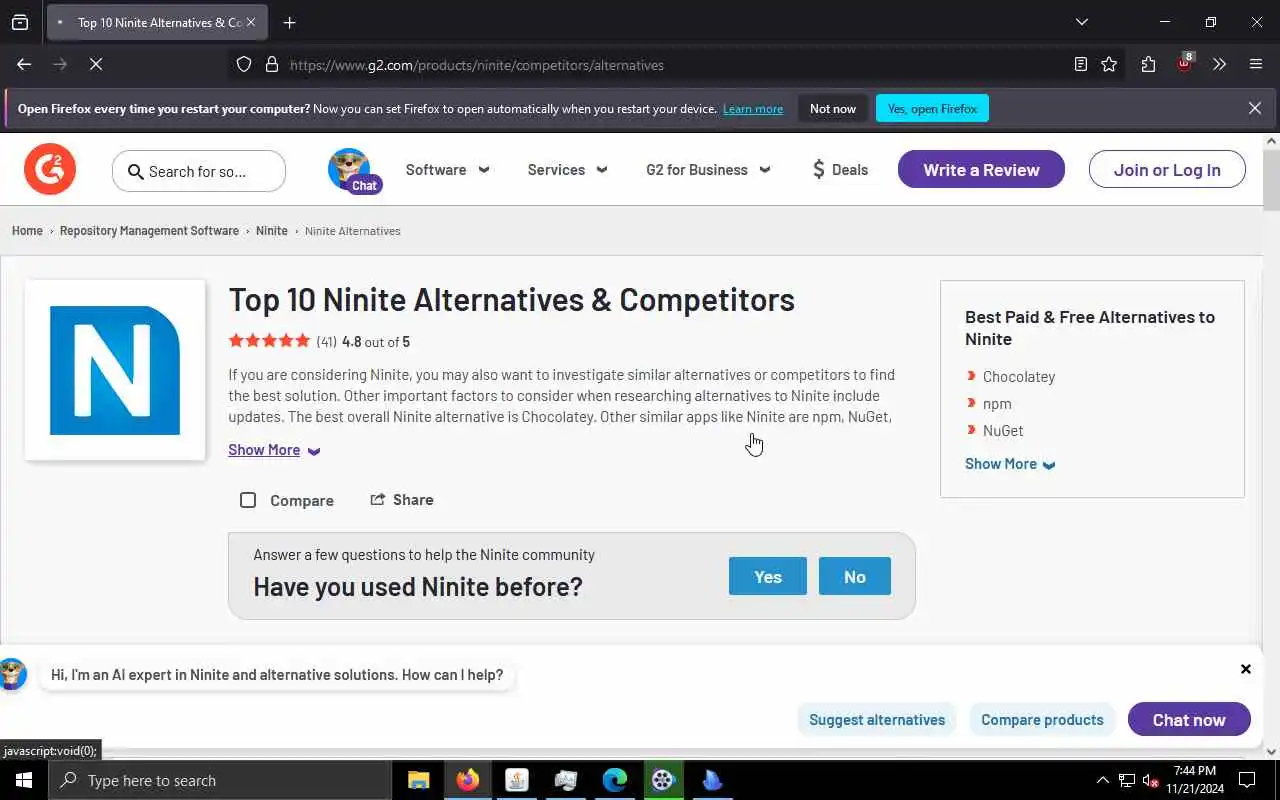This screenshot has width=1280, height=800.
Task: Open Microsoft Edge from taskbar
Action: (615, 780)
